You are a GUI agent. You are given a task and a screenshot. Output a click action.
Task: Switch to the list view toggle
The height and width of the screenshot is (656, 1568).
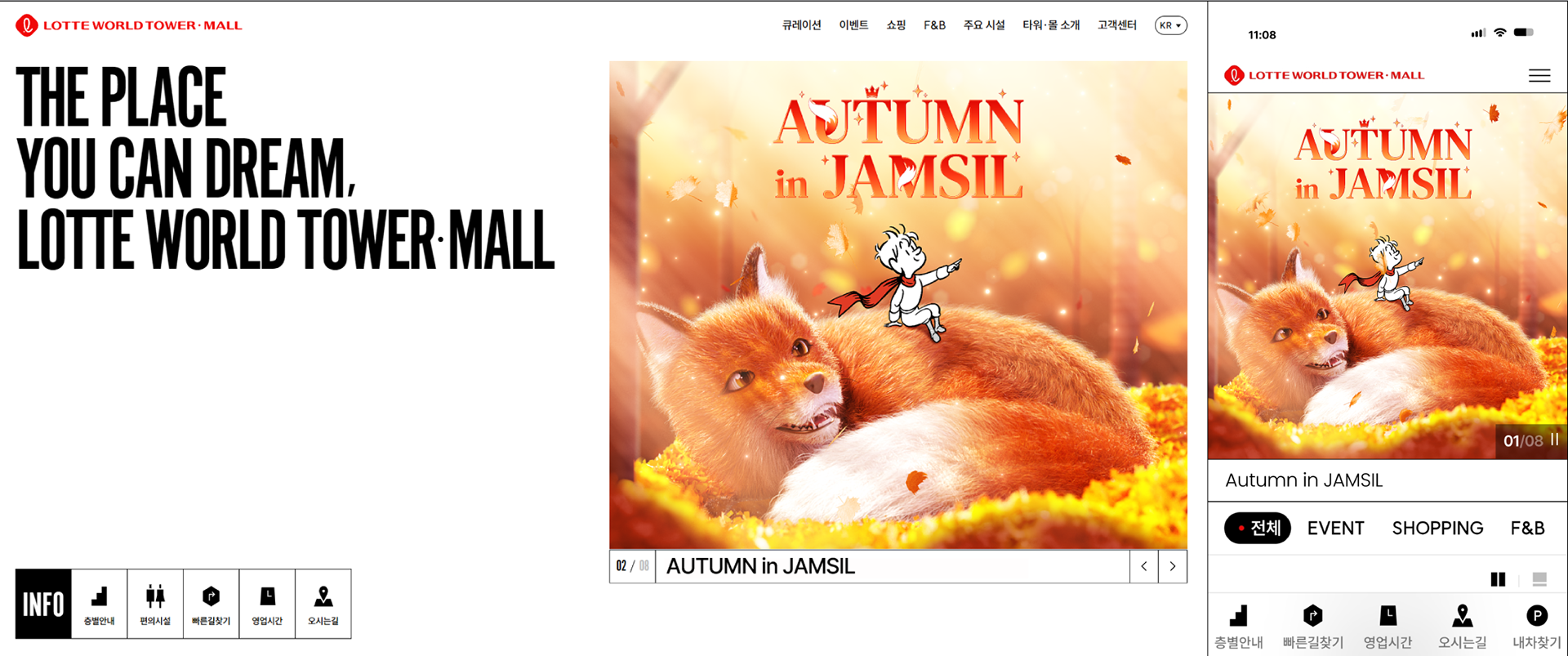click(x=1539, y=579)
